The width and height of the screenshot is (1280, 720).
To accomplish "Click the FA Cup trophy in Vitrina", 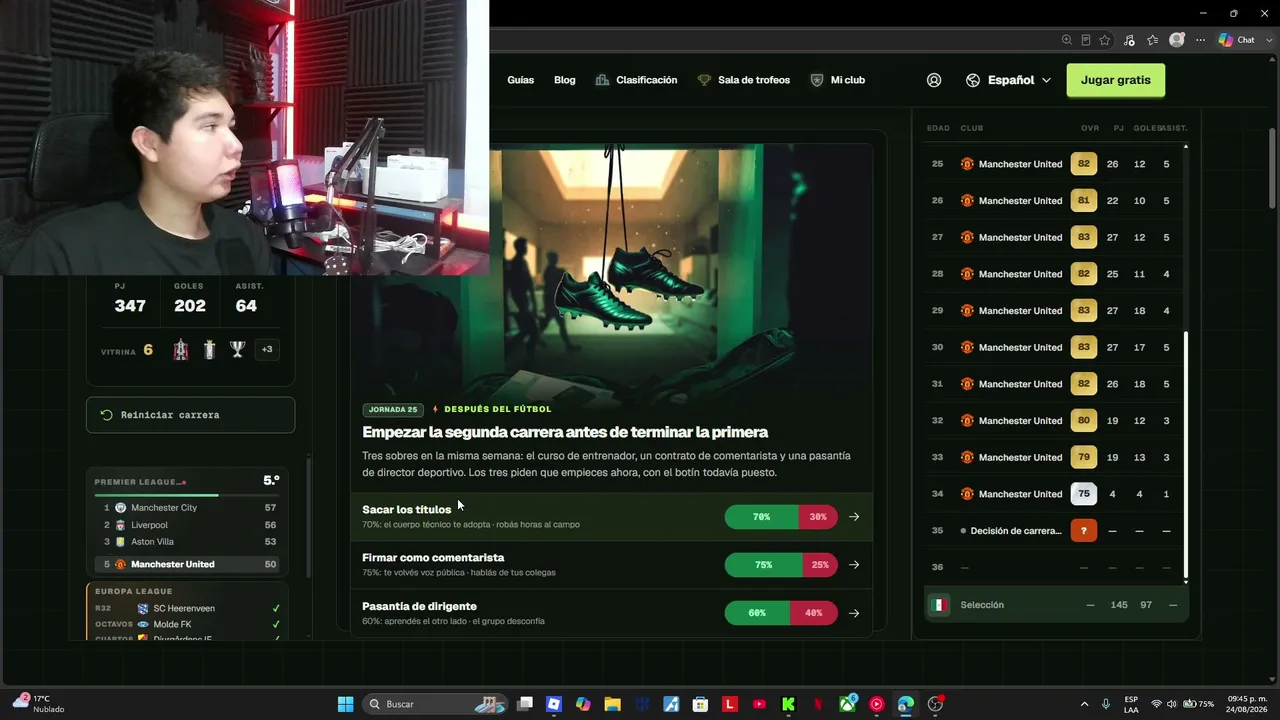I will click(x=180, y=349).
